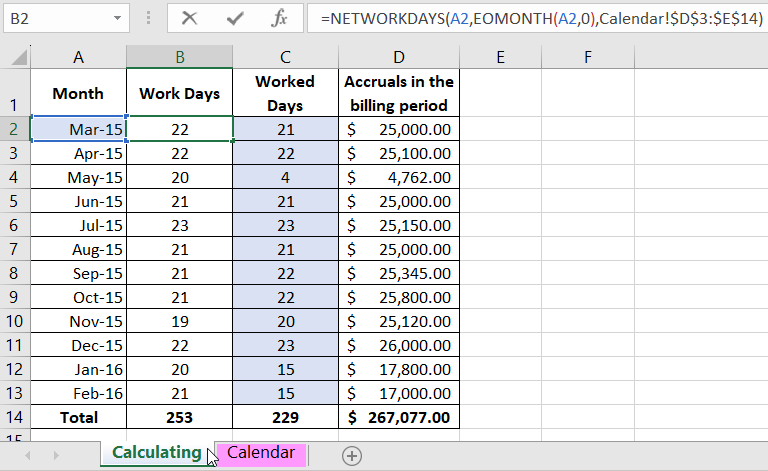Viewport: 768px width, 471px height.
Task: Select the $26,000.00 accrual cell
Action: 399,345
